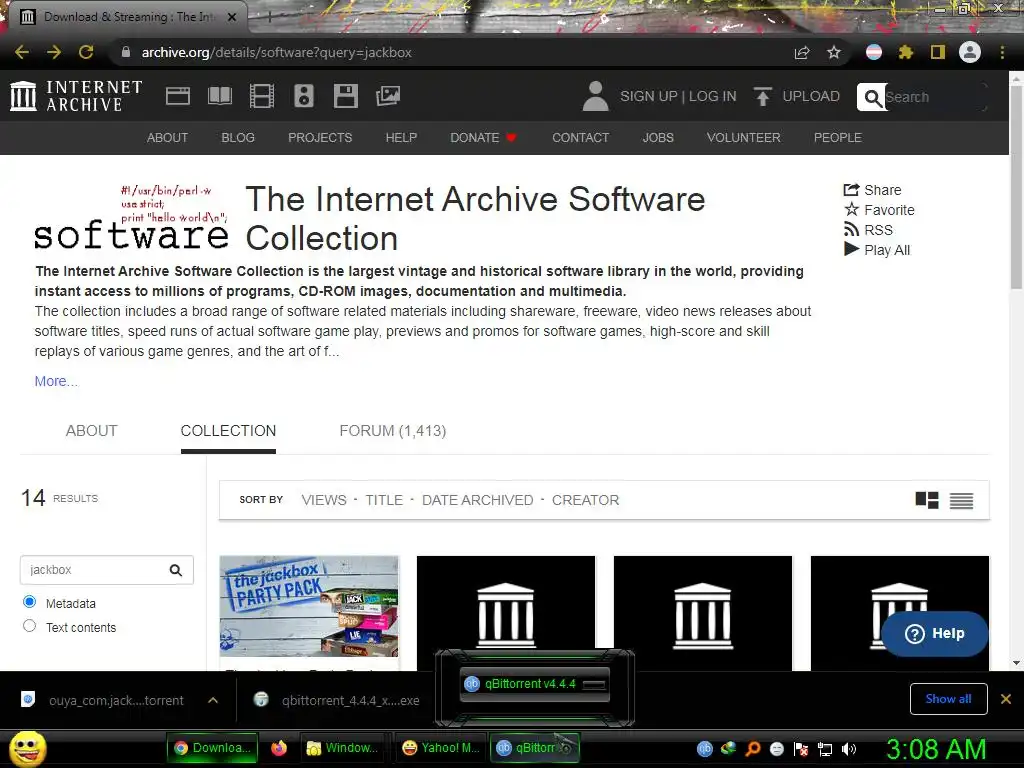Click the volume speaker in system tray
1024x768 pixels.
(849, 749)
